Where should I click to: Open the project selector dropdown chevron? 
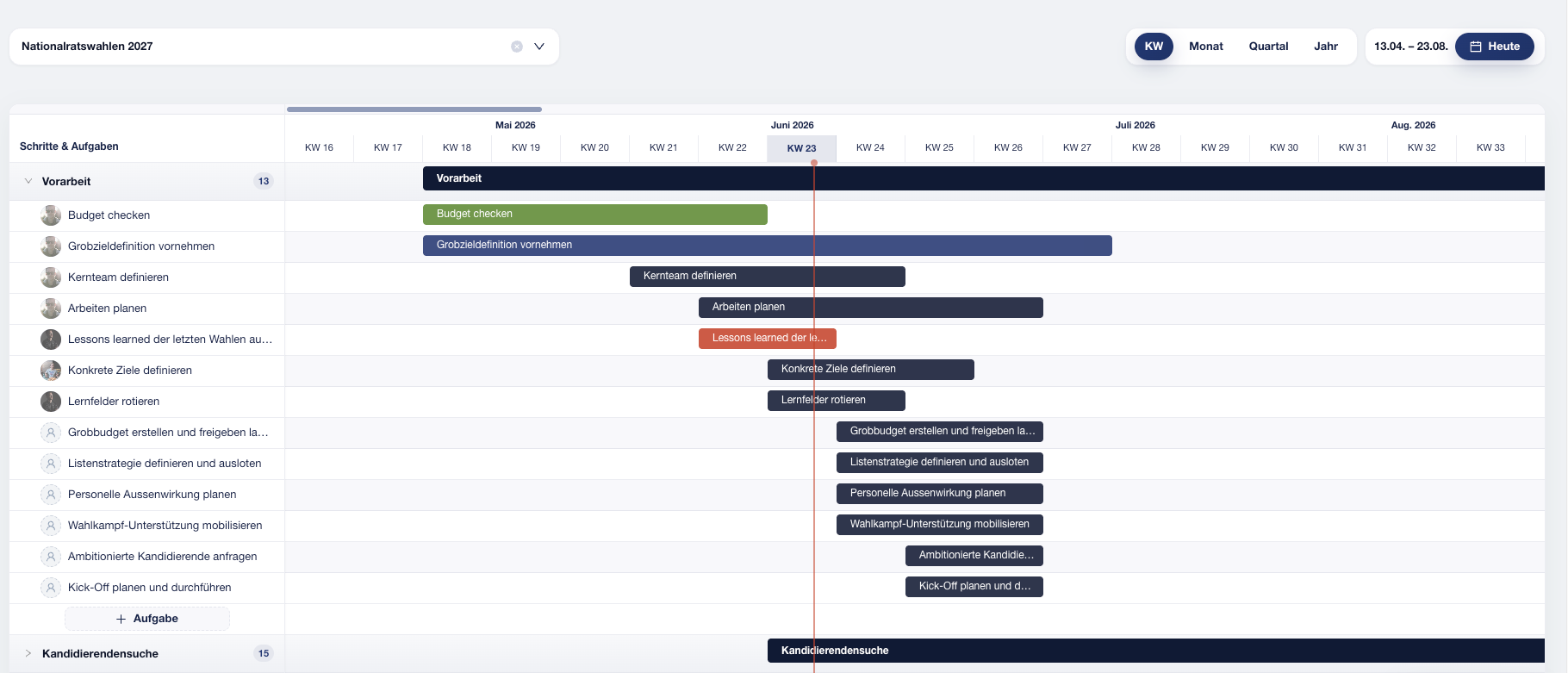click(539, 47)
